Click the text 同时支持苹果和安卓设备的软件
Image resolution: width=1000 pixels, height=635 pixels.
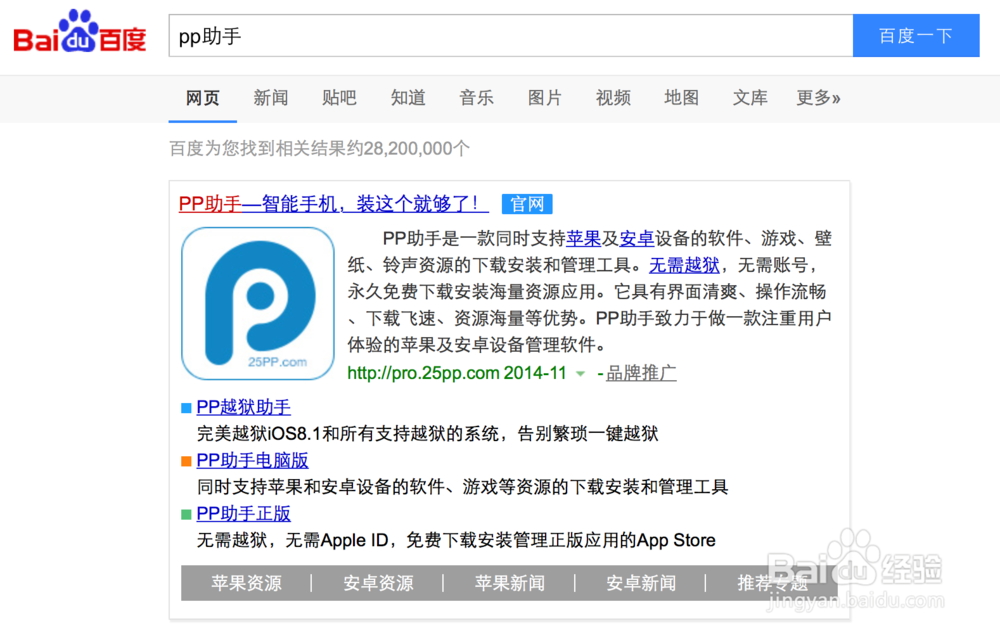(x=321, y=487)
